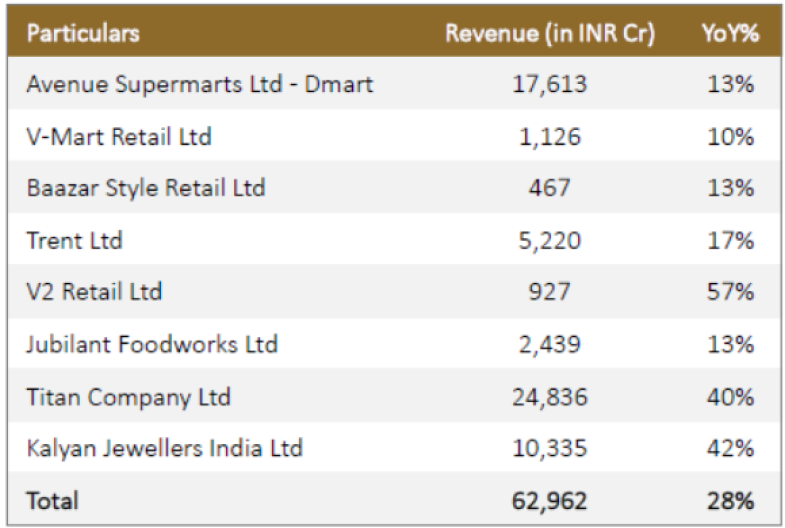Click the Revenue (in INR Cr) header
785x528 pixels.
click(550, 34)
